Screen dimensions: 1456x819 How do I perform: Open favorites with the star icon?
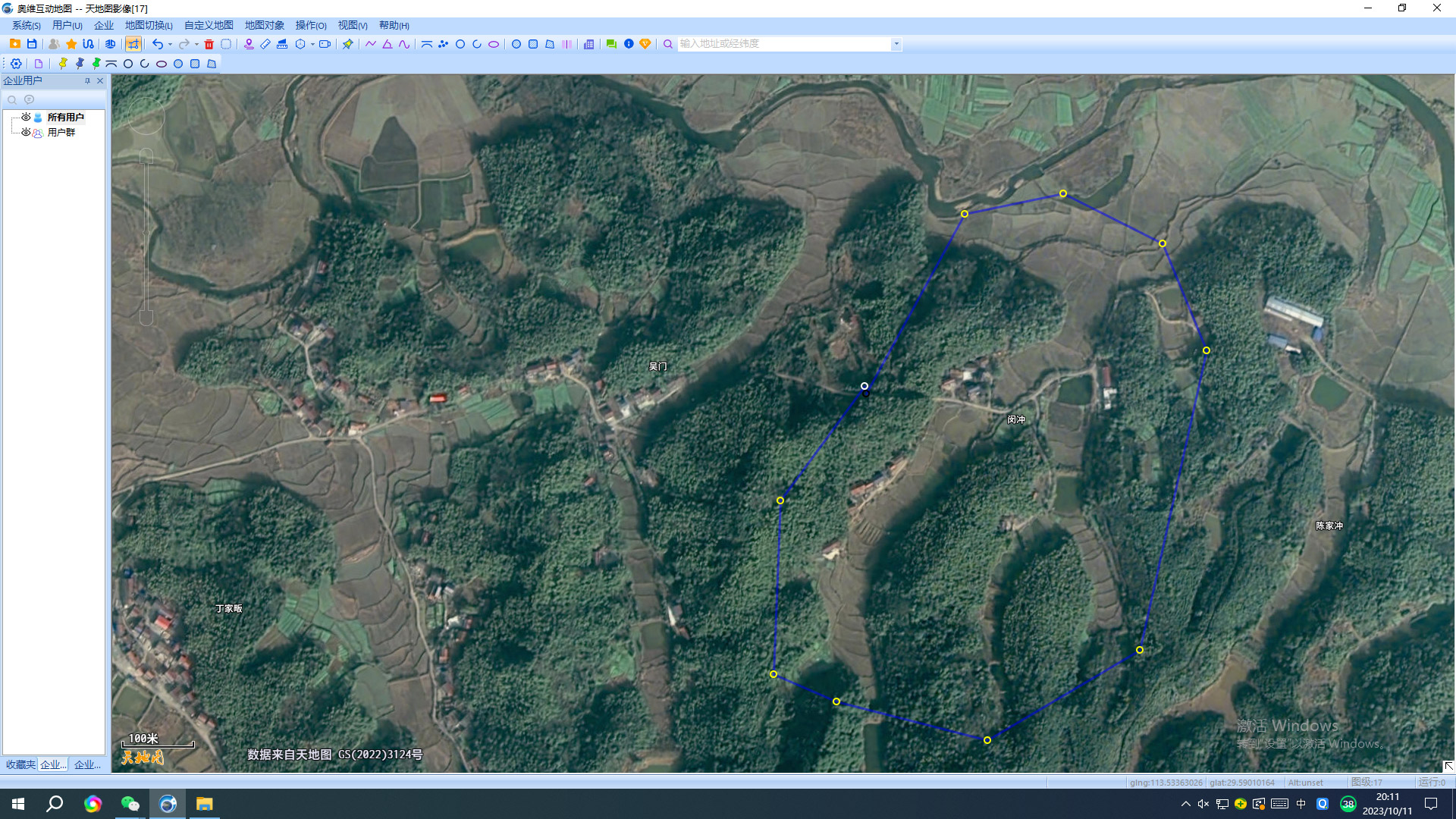click(x=71, y=44)
